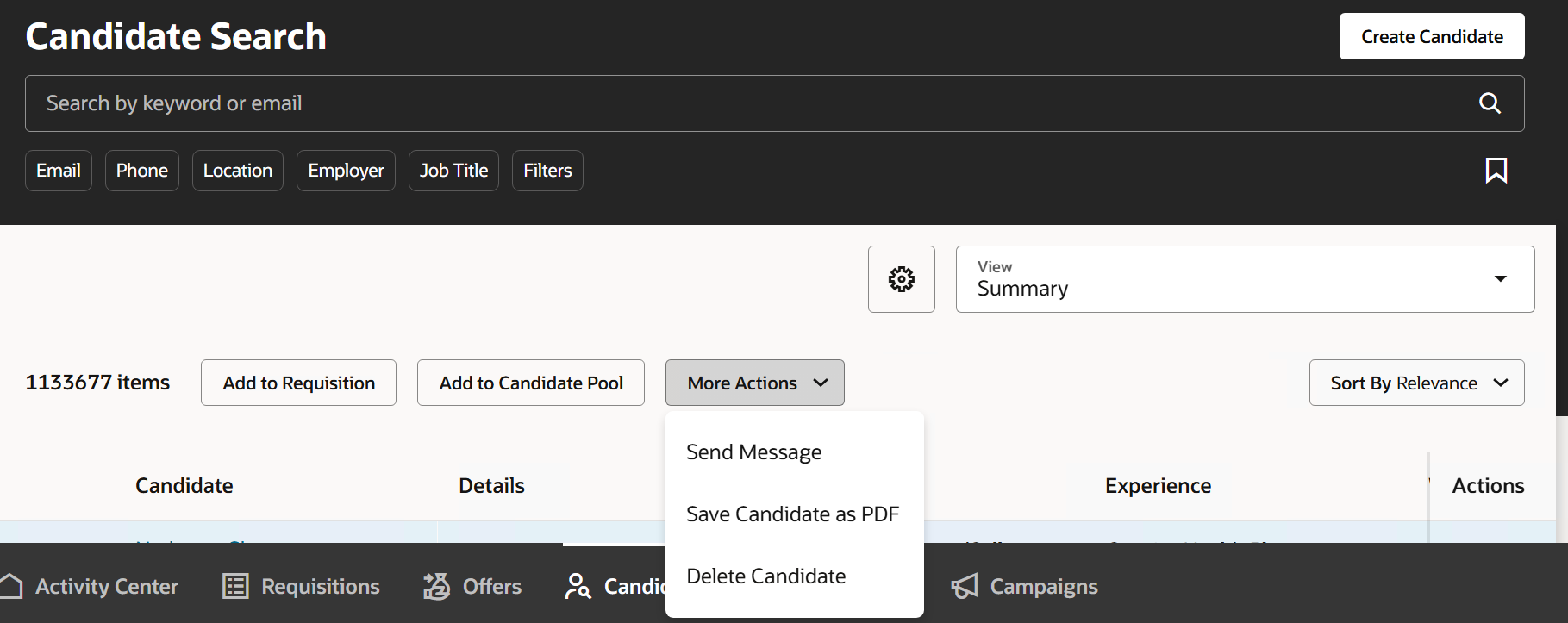Click the Activity Center home icon

[11, 586]
